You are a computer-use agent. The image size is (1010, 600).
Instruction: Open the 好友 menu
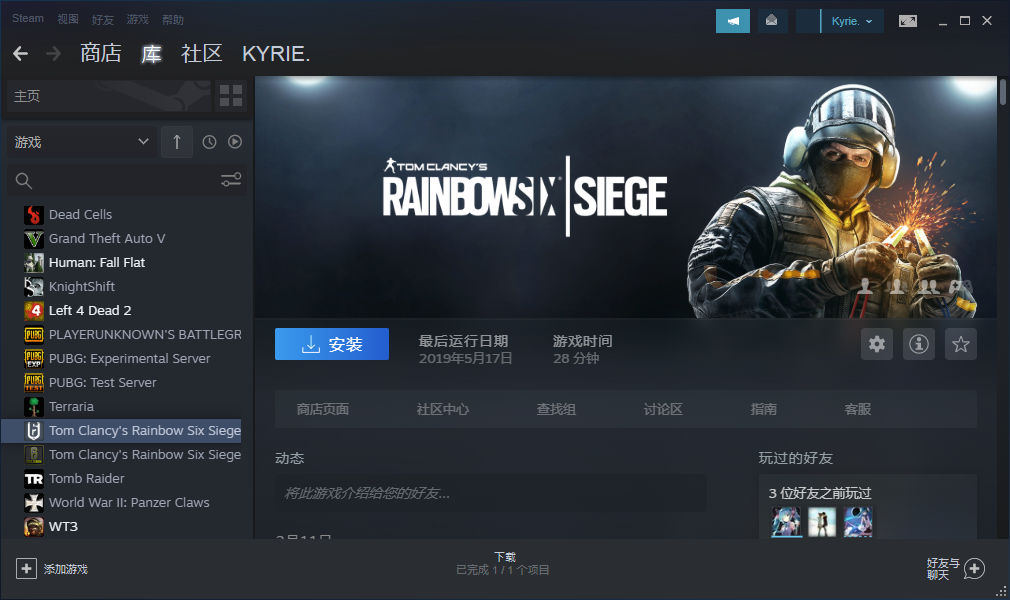coord(102,19)
